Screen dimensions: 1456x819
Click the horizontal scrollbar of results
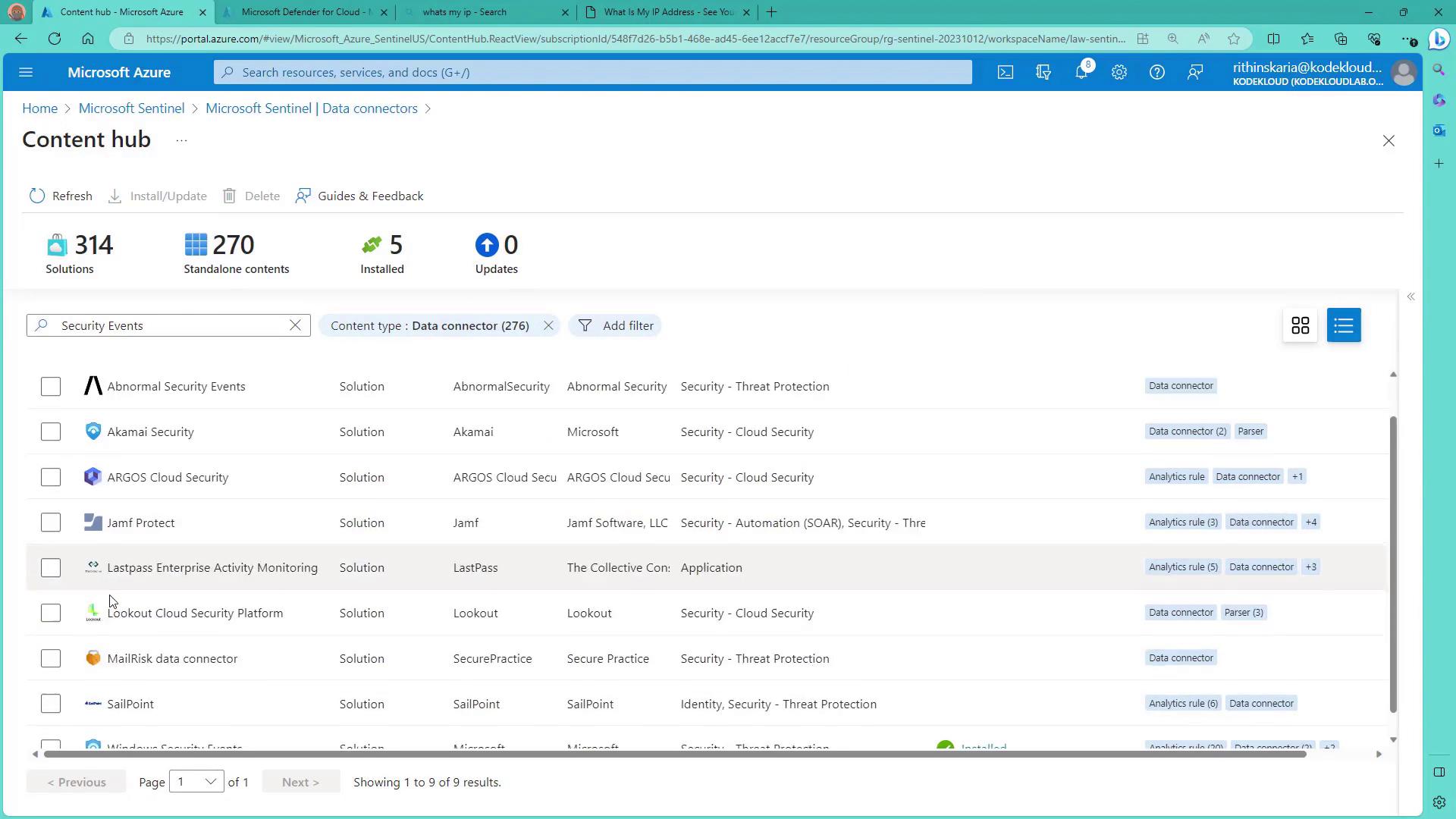[x=675, y=754]
